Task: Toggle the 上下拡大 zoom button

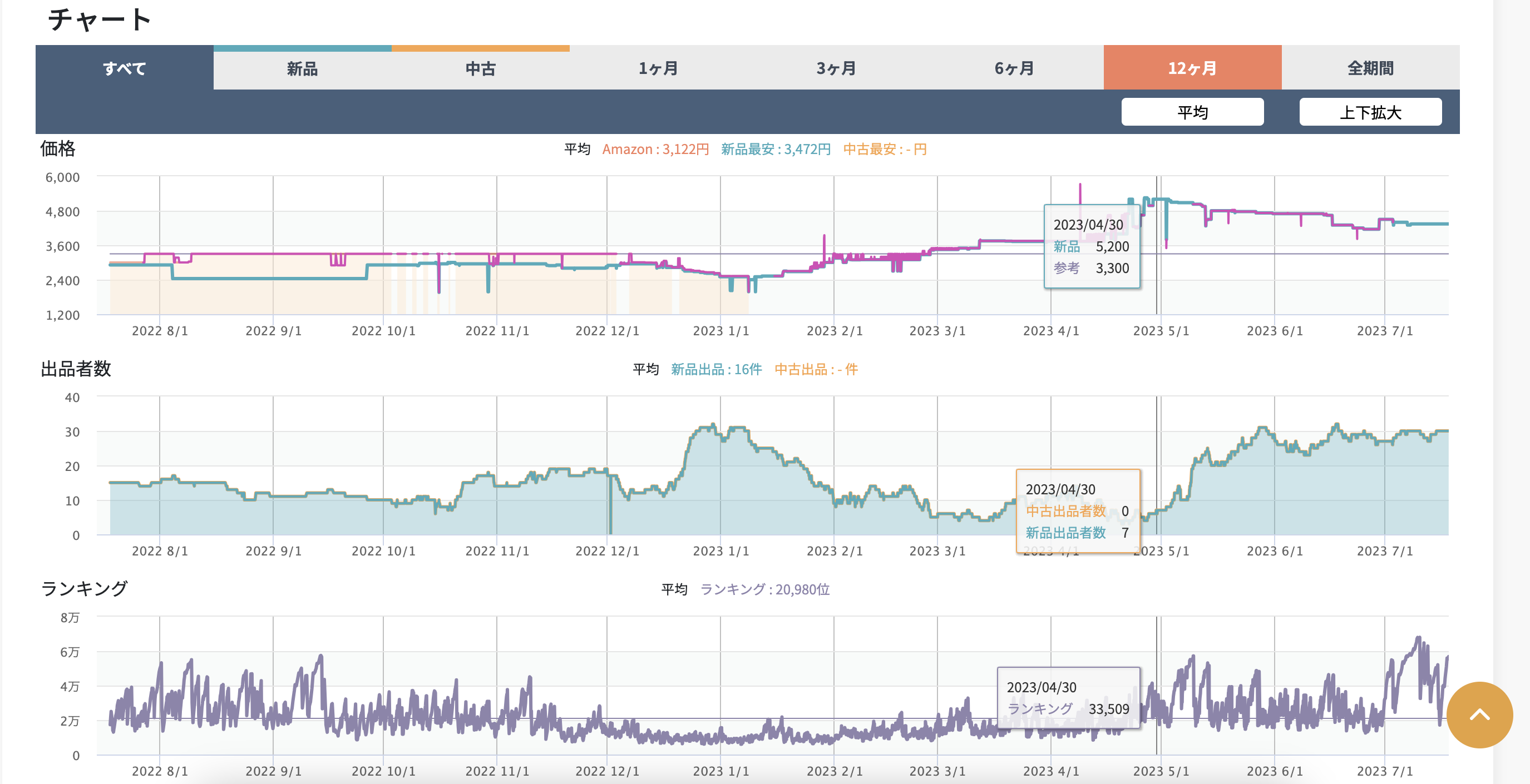Action: (1370, 112)
